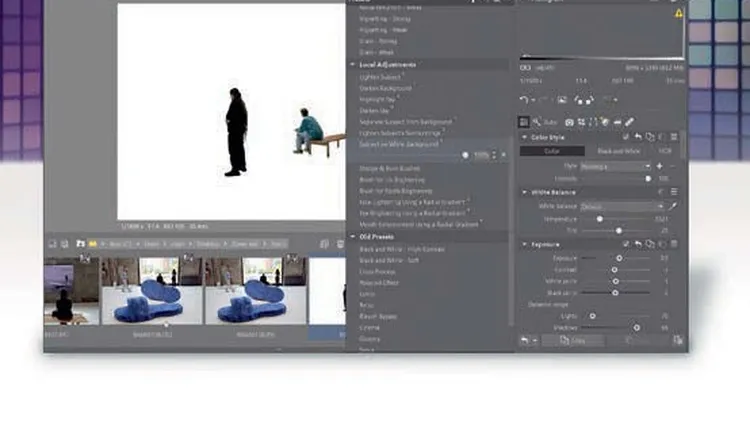The image size is (750, 421).
Task: Select the Auto magic wand tool
Action: (x=537, y=122)
